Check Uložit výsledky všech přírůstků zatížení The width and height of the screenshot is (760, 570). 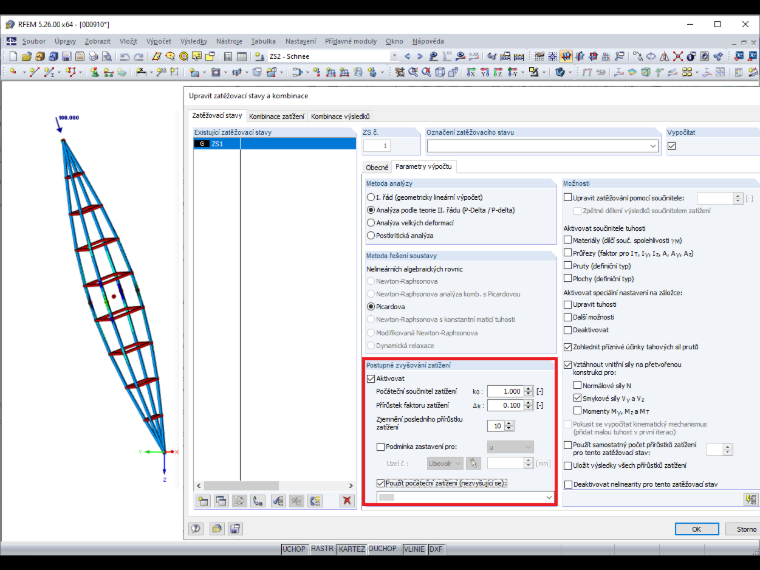coord(568,466)
